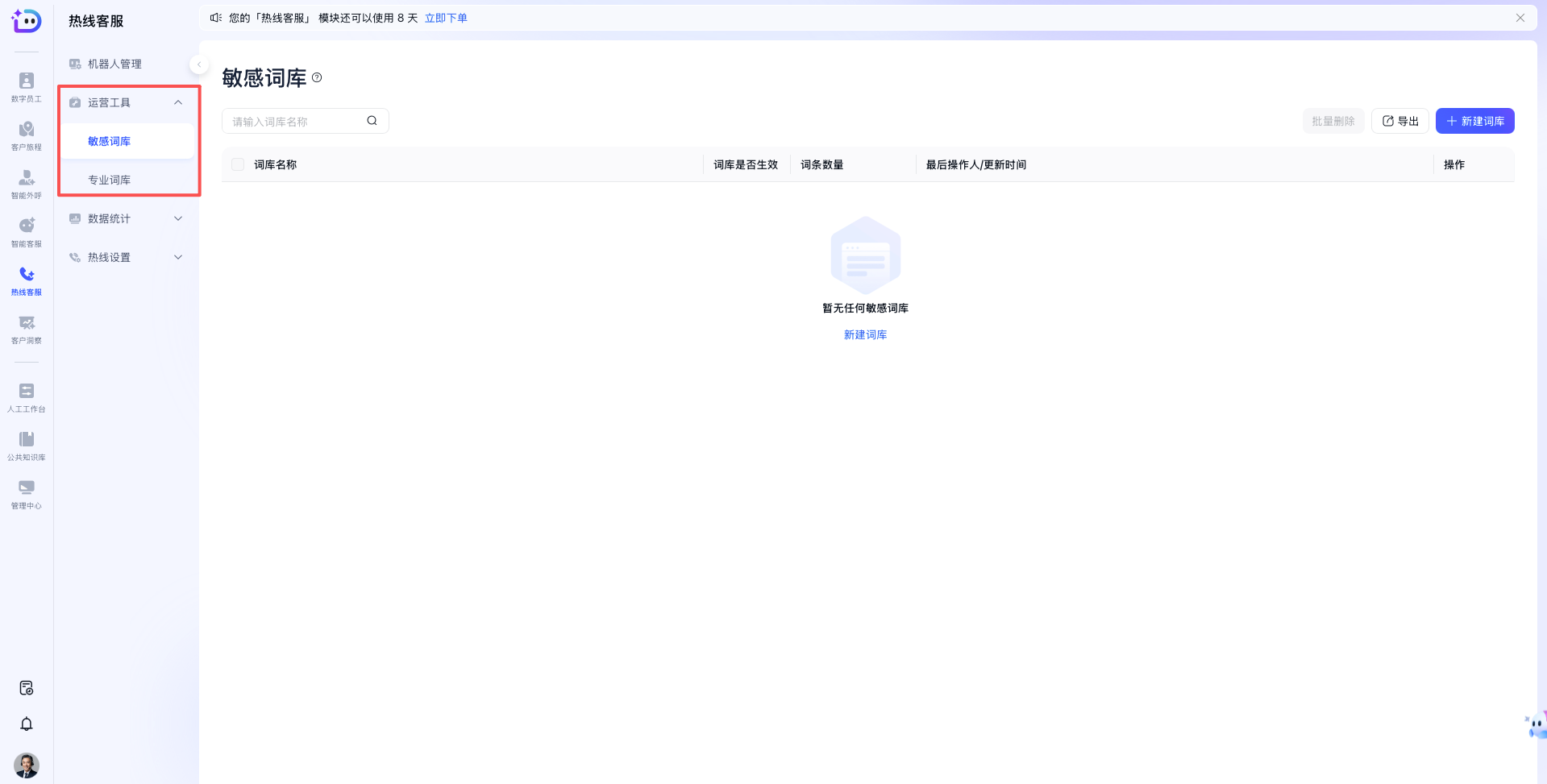1547x784 pixels.
Task: Tick the select-all checkbox in table header
Action: pyautogui.click(x=238, y=164)
